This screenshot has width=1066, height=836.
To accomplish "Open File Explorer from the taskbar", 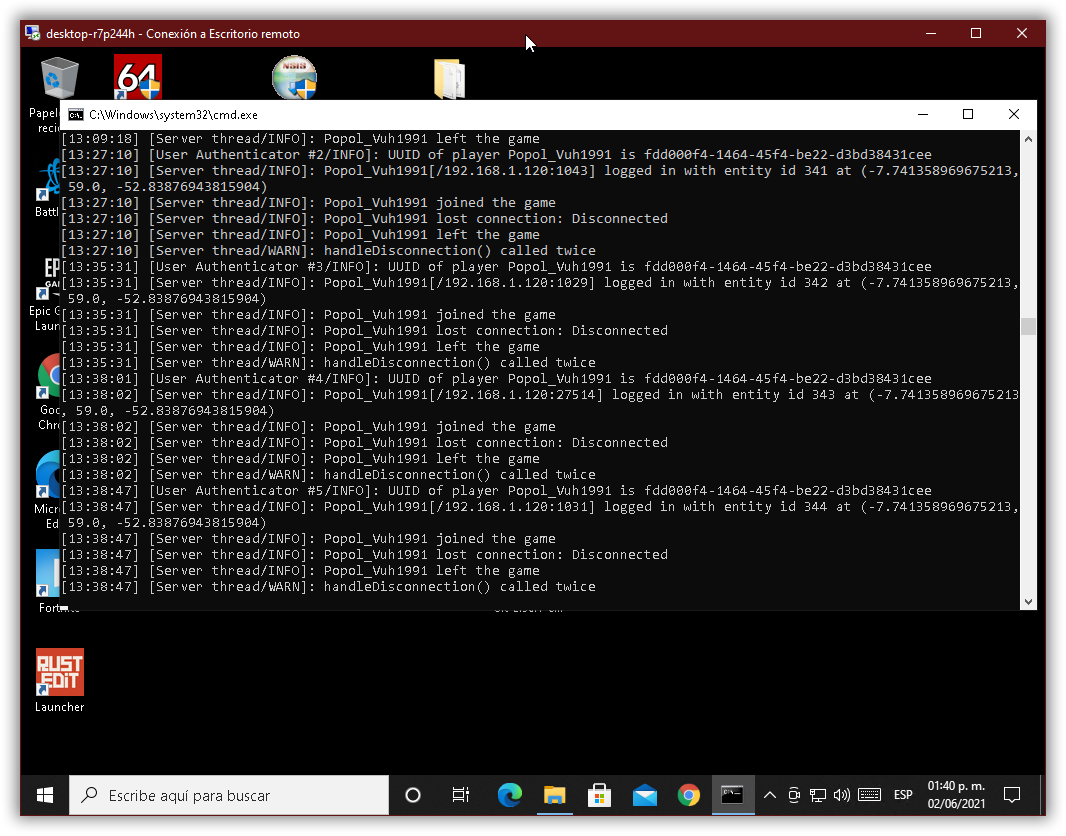I will click(555, 795).
